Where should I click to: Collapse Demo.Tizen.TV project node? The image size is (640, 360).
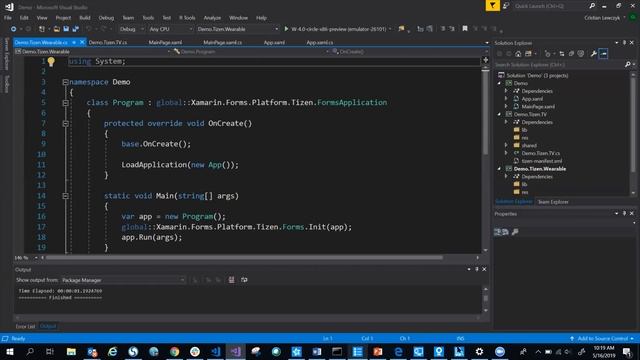pyautogui.click(x=499, y=115)
